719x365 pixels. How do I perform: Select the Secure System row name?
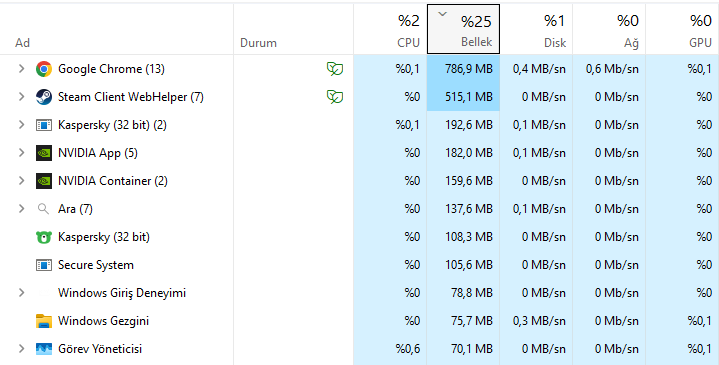tap(96, 265)
